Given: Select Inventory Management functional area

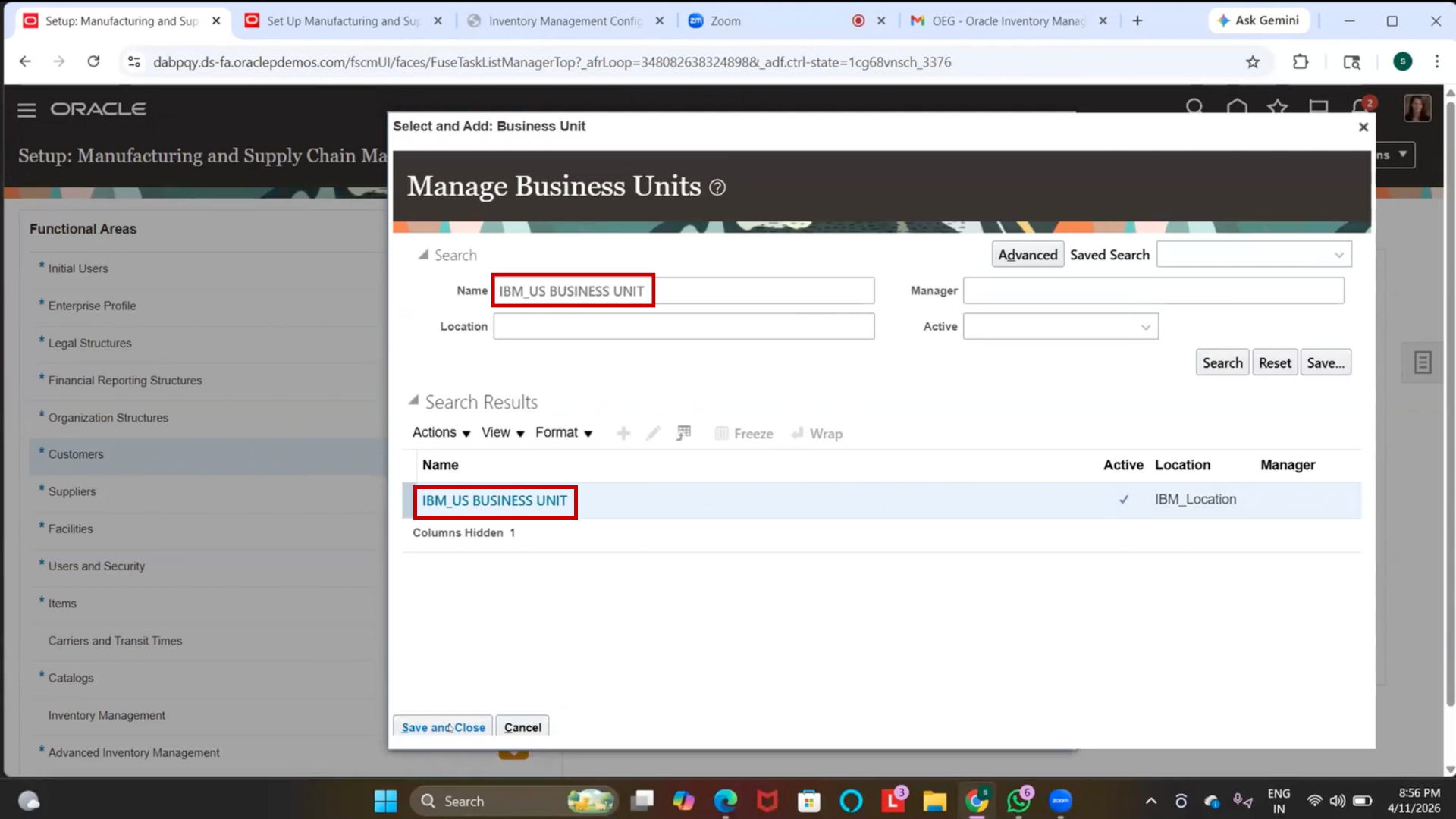Looking at the screenshot, I should (x=106, y=715).
